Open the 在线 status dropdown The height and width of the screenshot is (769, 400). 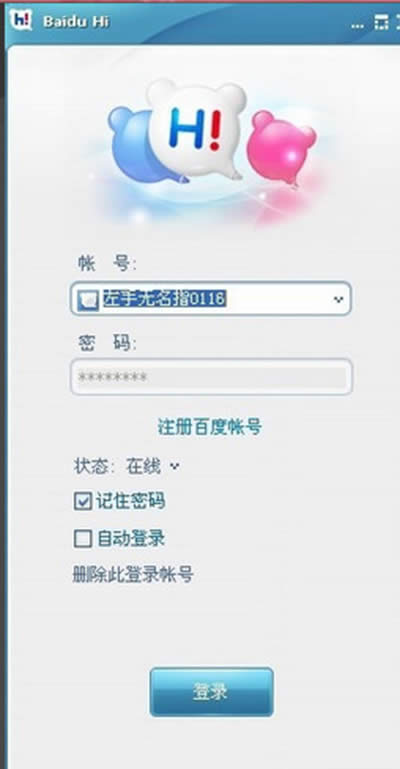coord(153,466)
